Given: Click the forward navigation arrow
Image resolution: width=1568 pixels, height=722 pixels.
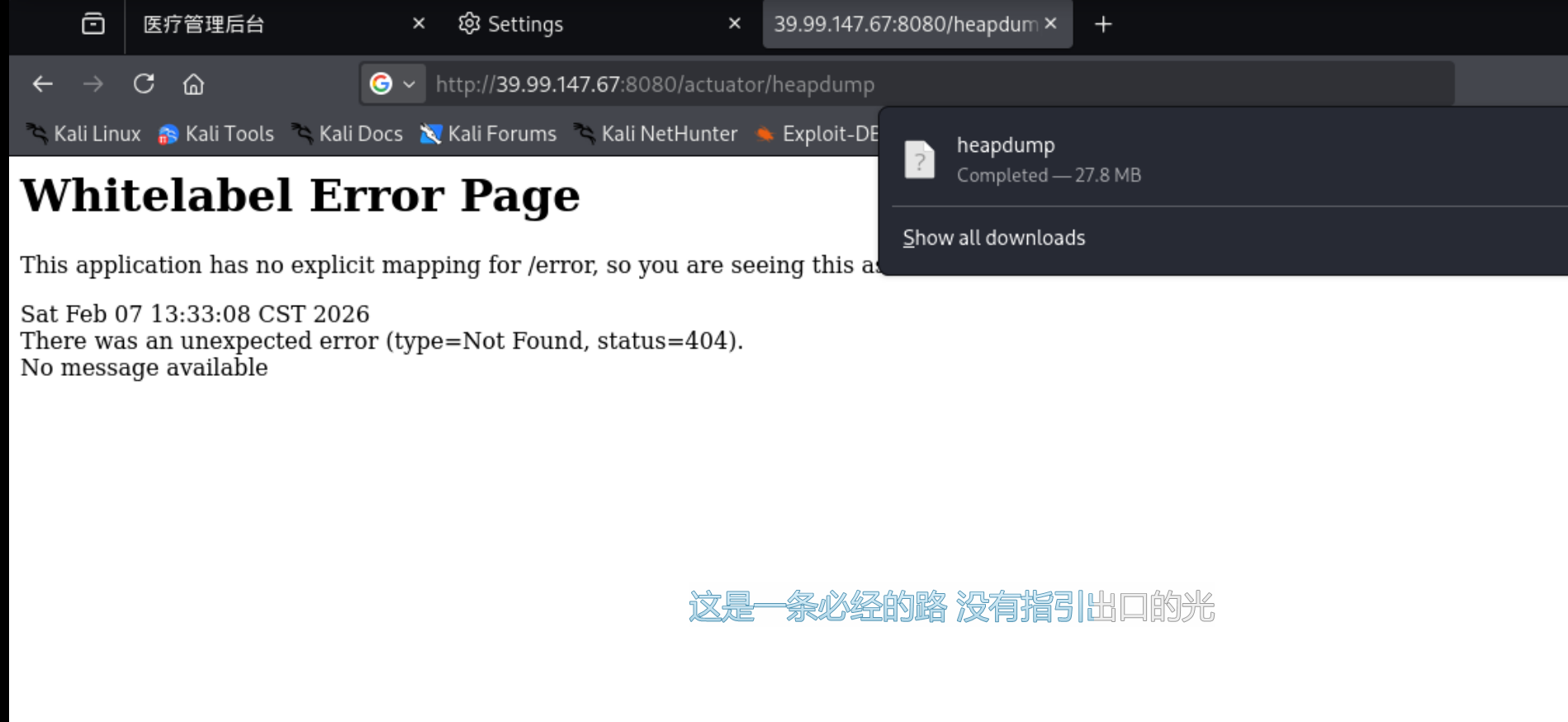Looking at the screenshot, I should click(x=93, y=84).
